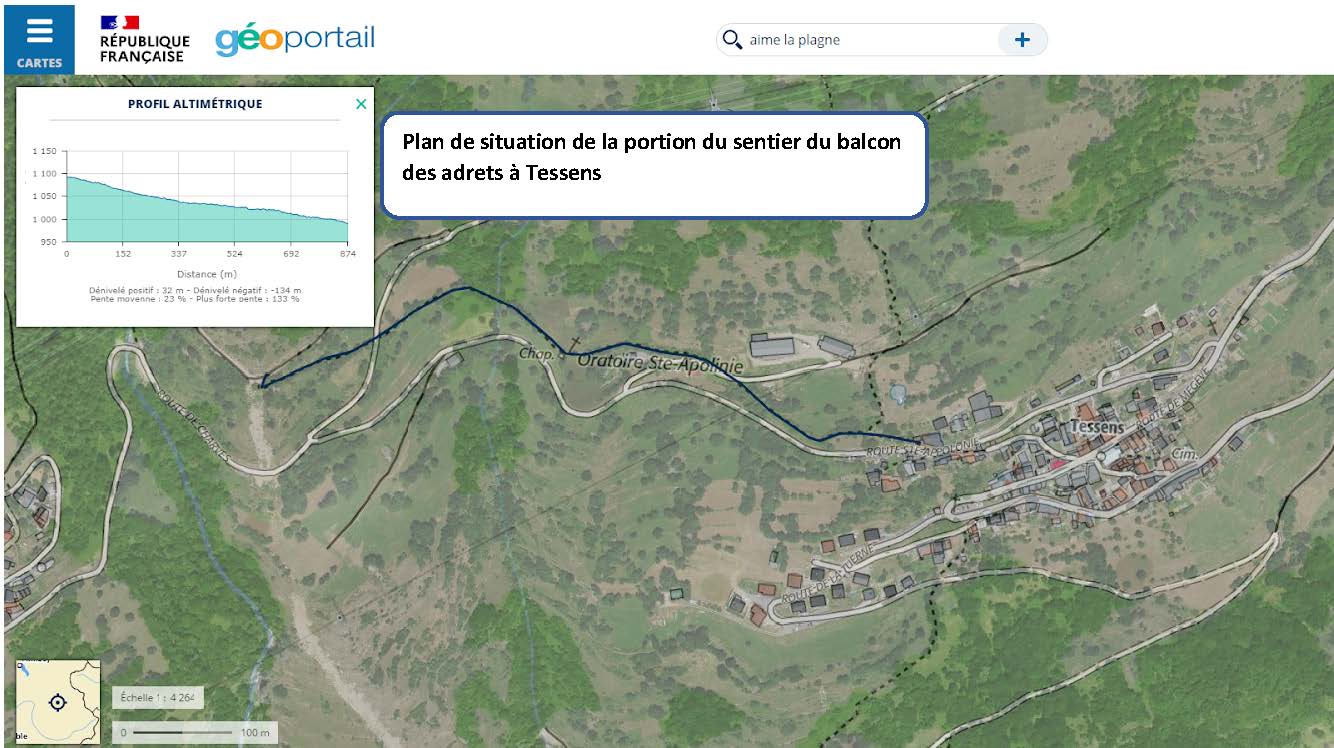Click the 0–100 m scale bar

(x=191, y=732)
